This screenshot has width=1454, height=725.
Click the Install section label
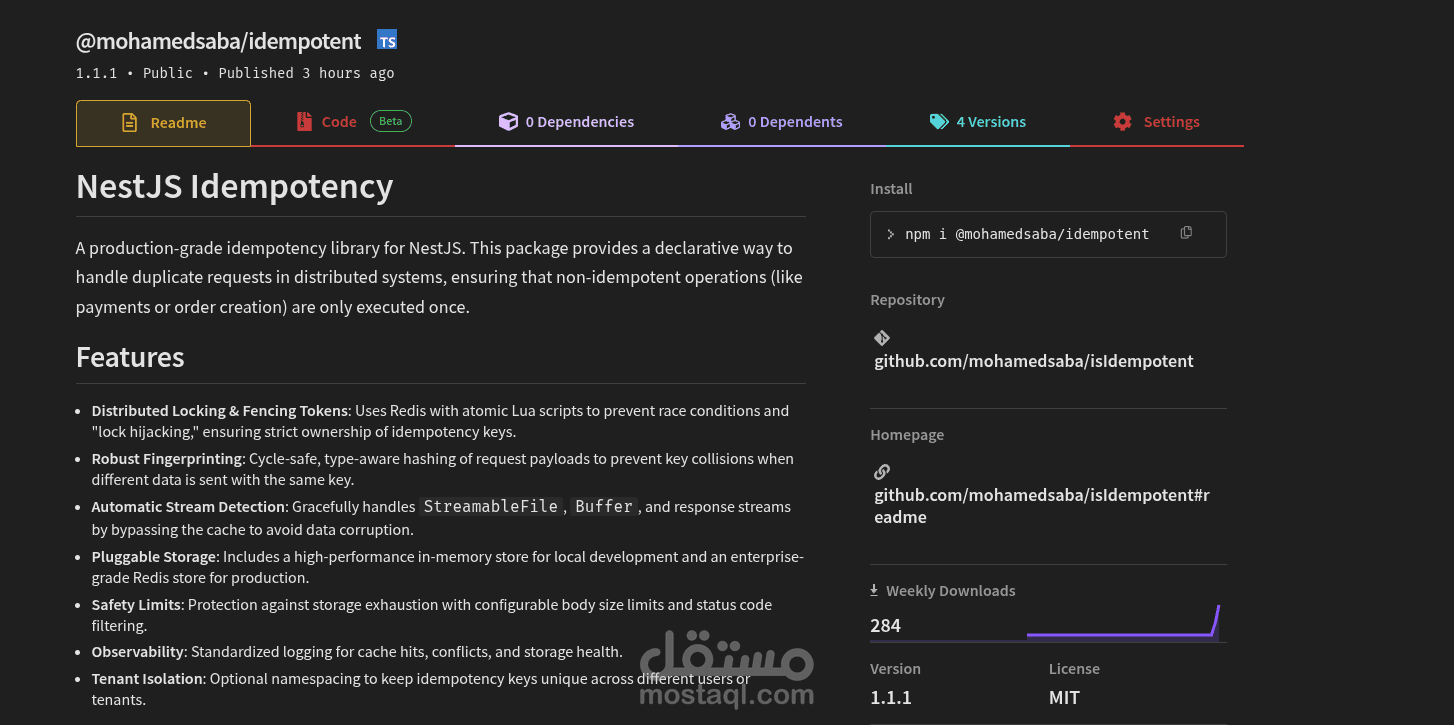click(891, 189)
